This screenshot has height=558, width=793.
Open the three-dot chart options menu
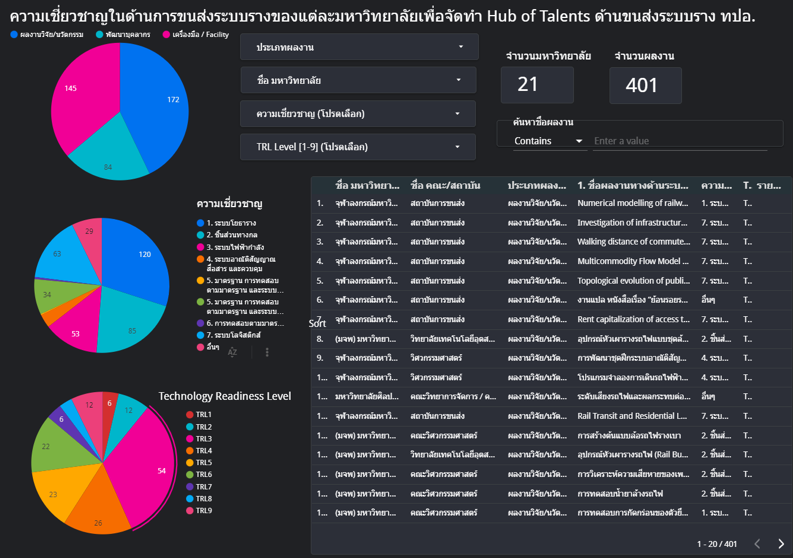267,352
